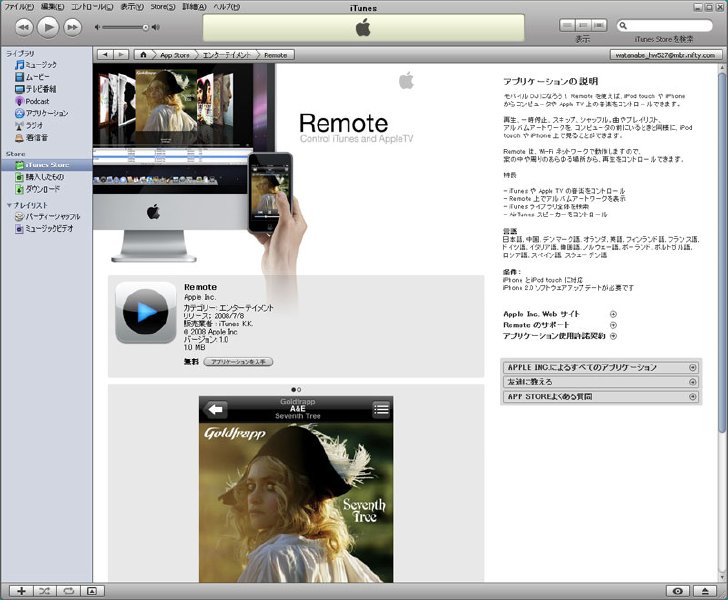This screenshot has height=600, width=728.
Task: Select iTunes Store in the sidebar
Action: [46, 165]
